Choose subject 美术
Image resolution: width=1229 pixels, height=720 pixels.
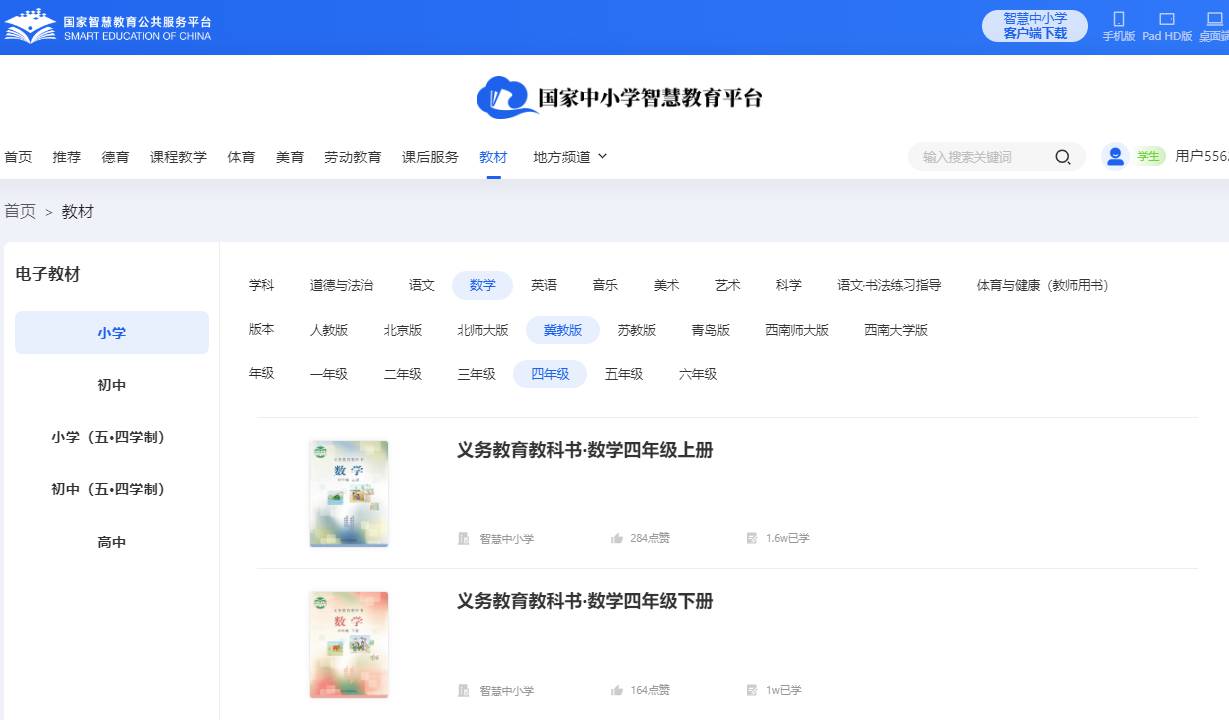[x=666, y=285]
